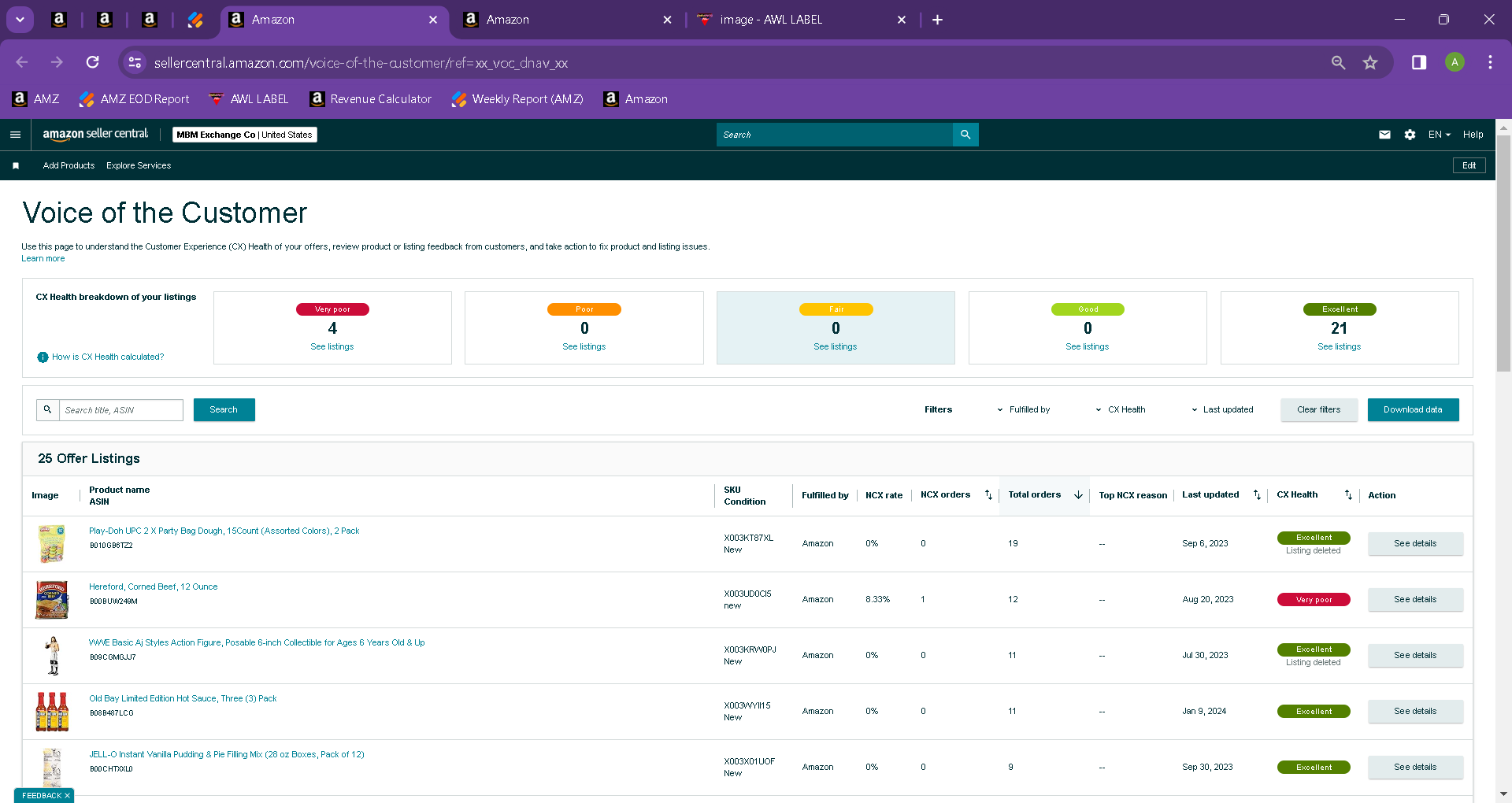Click the FEEDBACK tab button

[42, 796]
